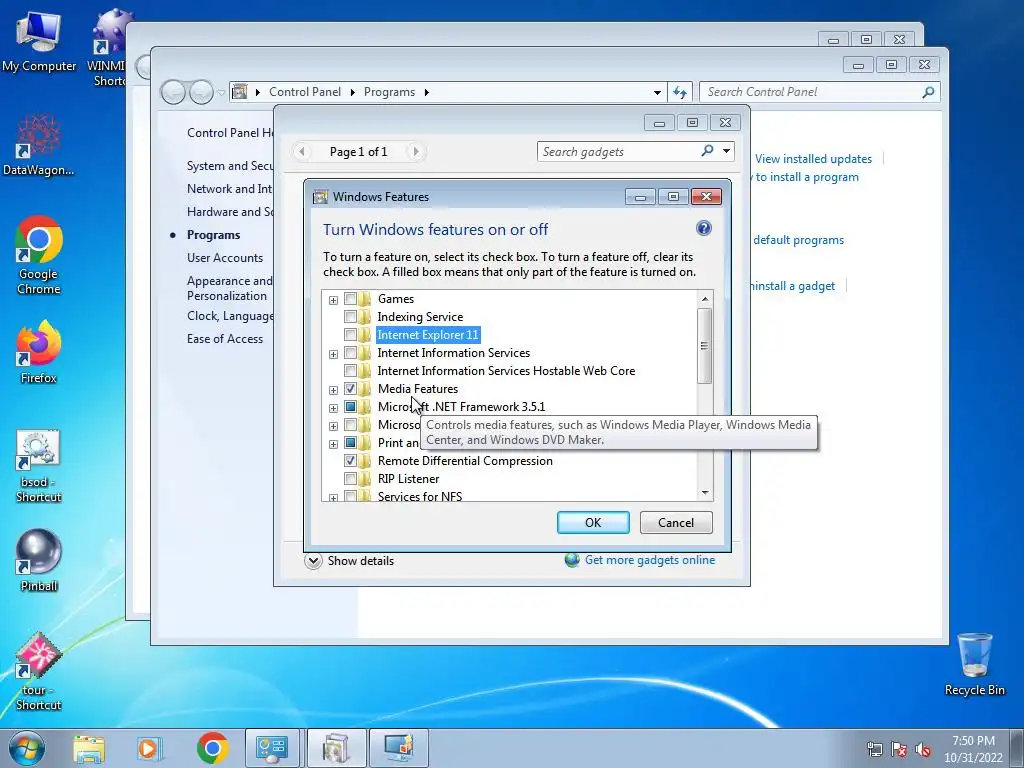Open the address bar history dropdown

657,92
